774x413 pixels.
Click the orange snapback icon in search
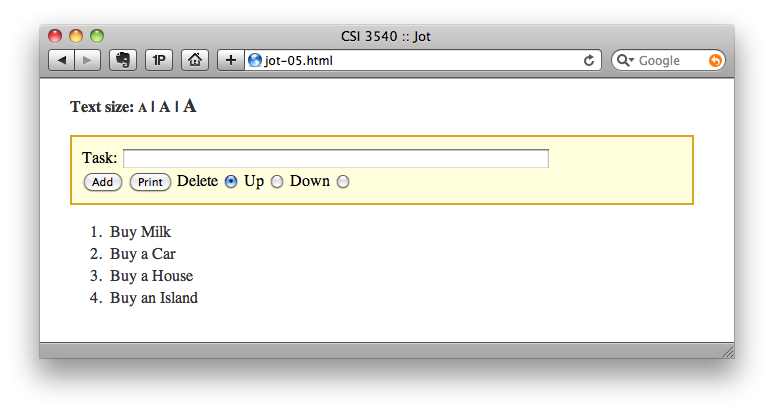pyautogui.click(x=715, y=61)
